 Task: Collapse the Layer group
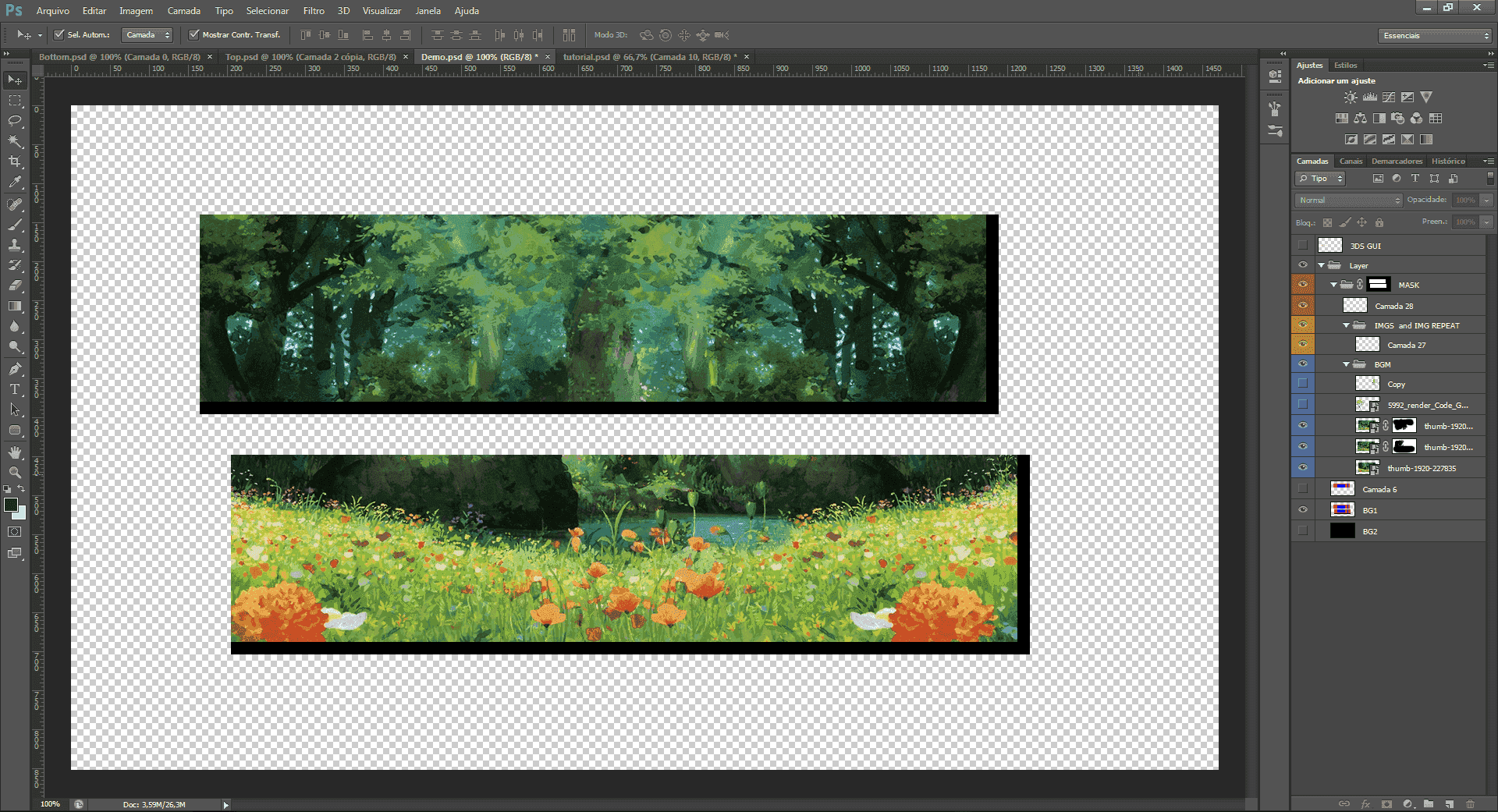(1322, 265)
